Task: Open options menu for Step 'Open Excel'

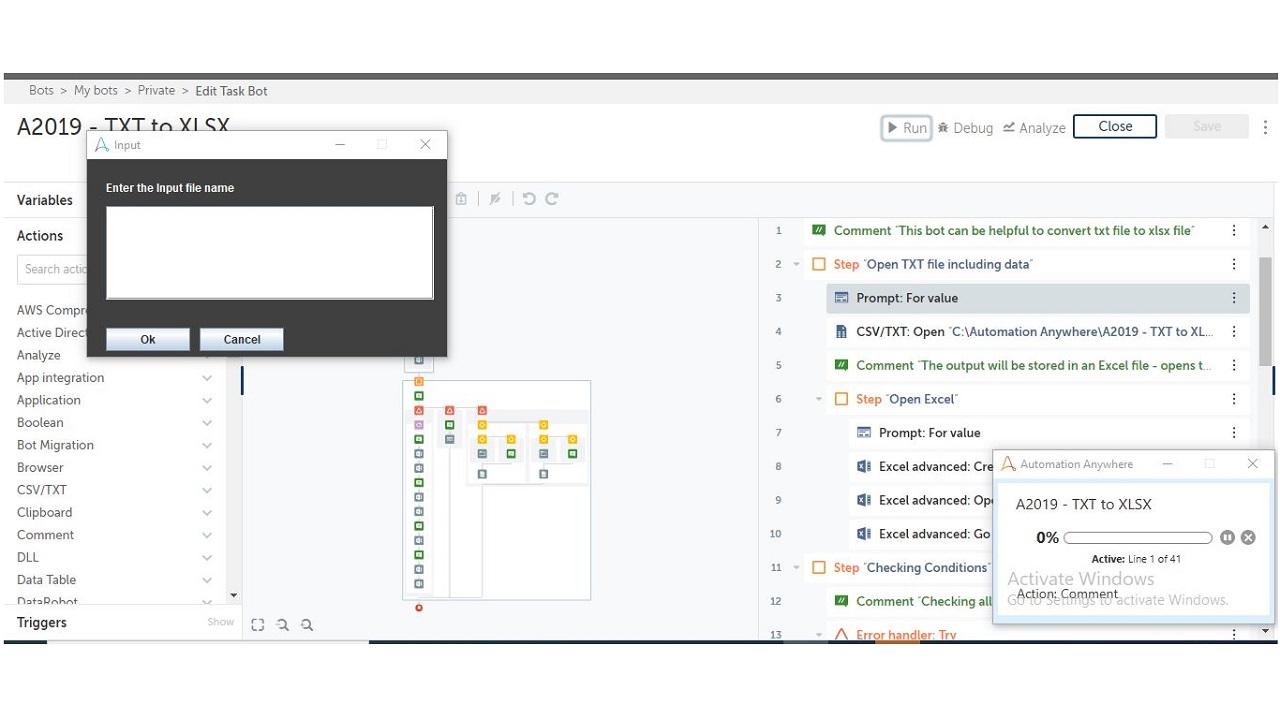Action: [1234, 399]
